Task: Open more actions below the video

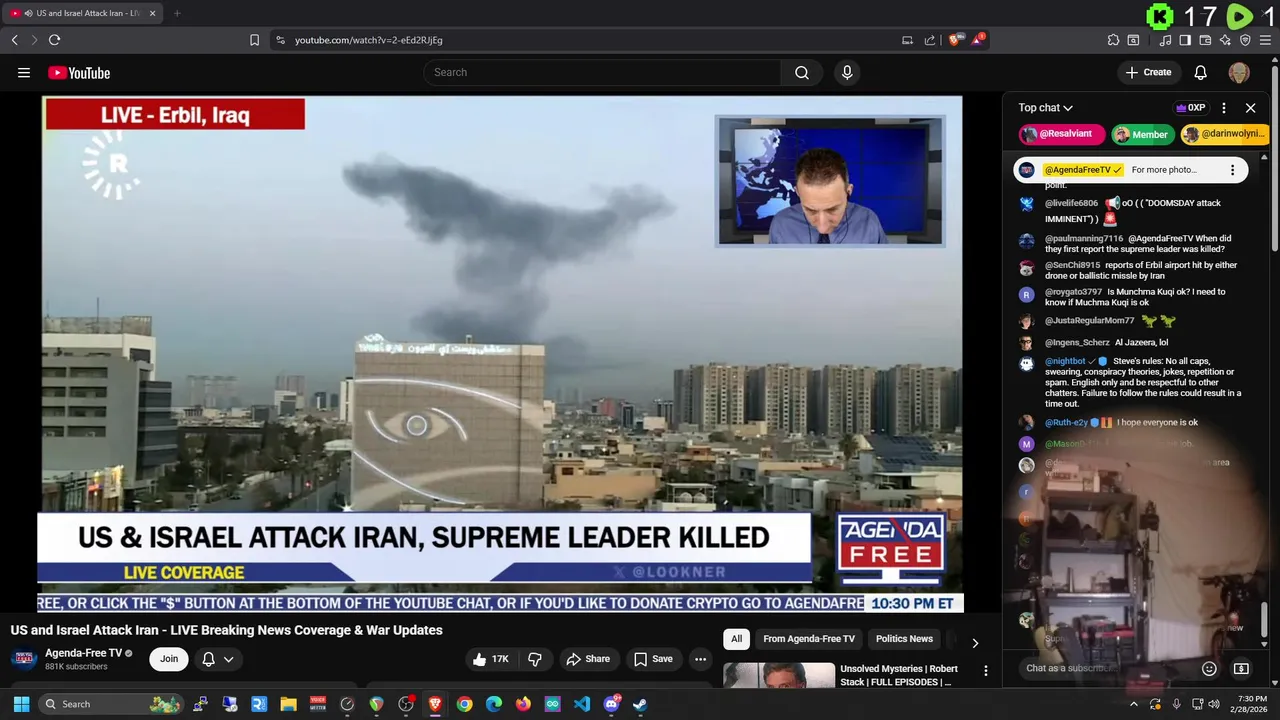Action: pos(701,659)
